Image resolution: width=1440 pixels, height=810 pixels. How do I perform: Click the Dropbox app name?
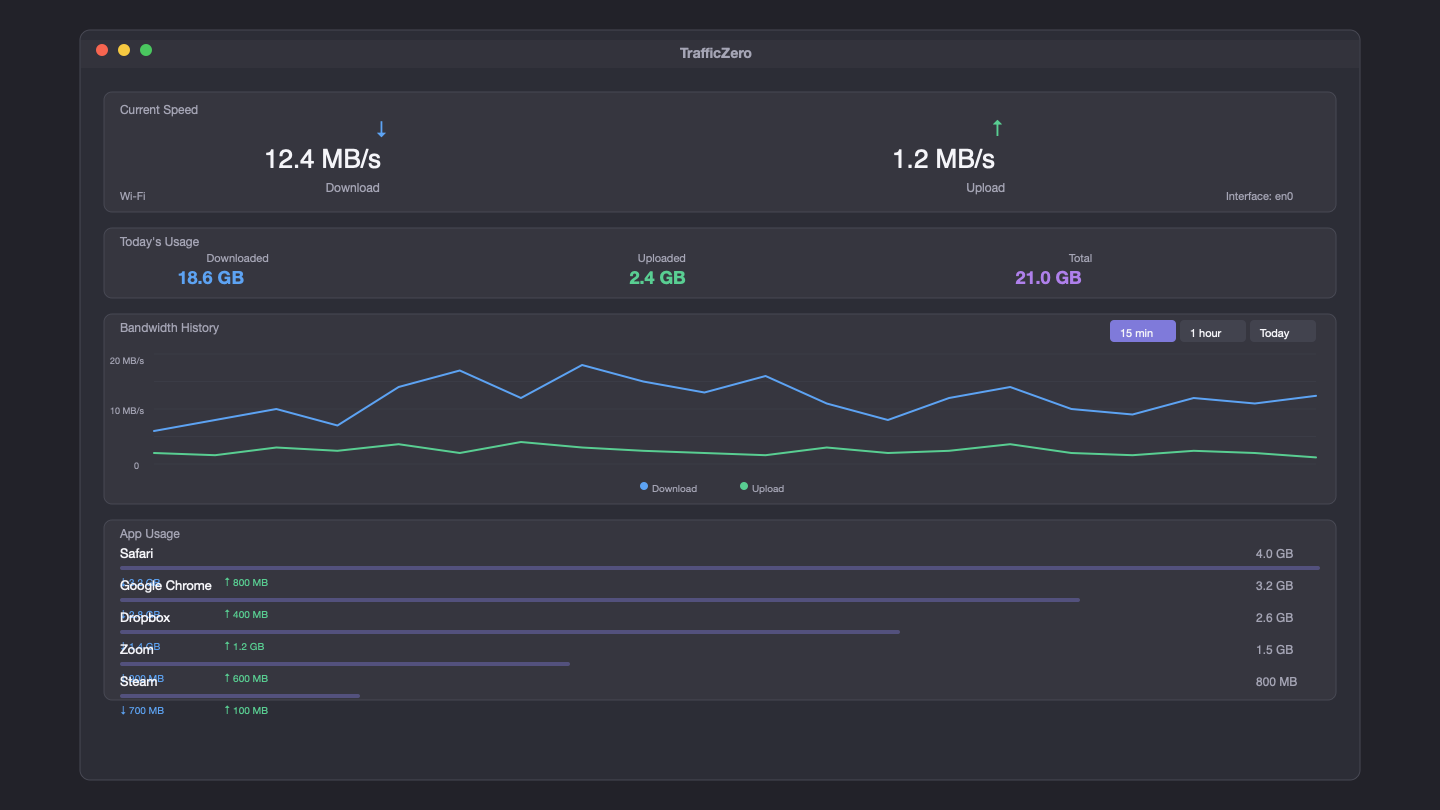click(145, 617)
